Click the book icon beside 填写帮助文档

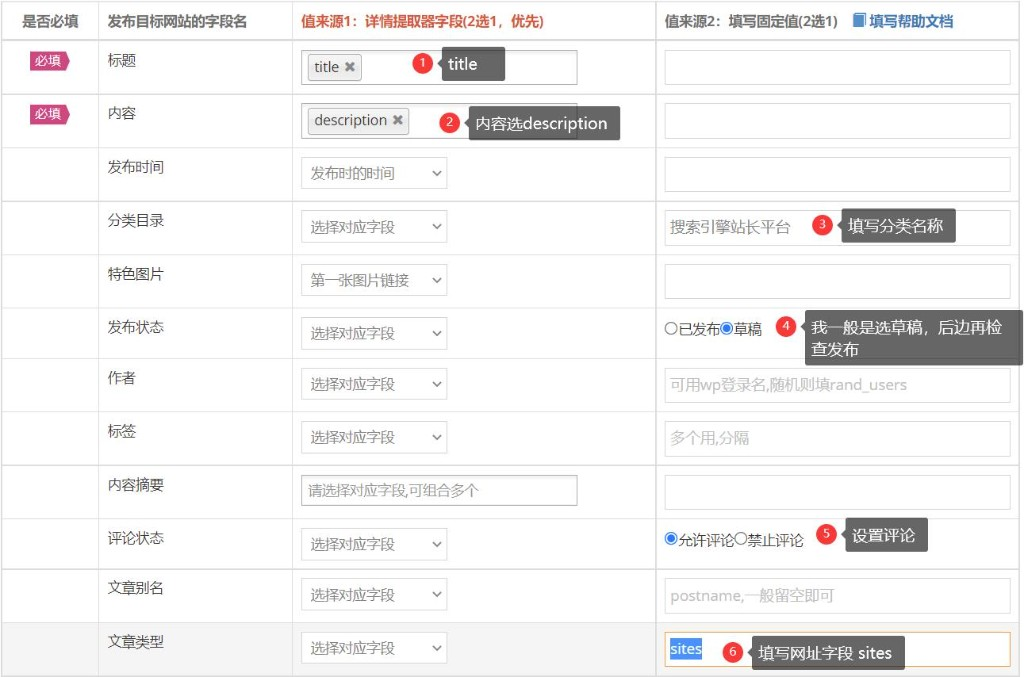pos(858,20)
